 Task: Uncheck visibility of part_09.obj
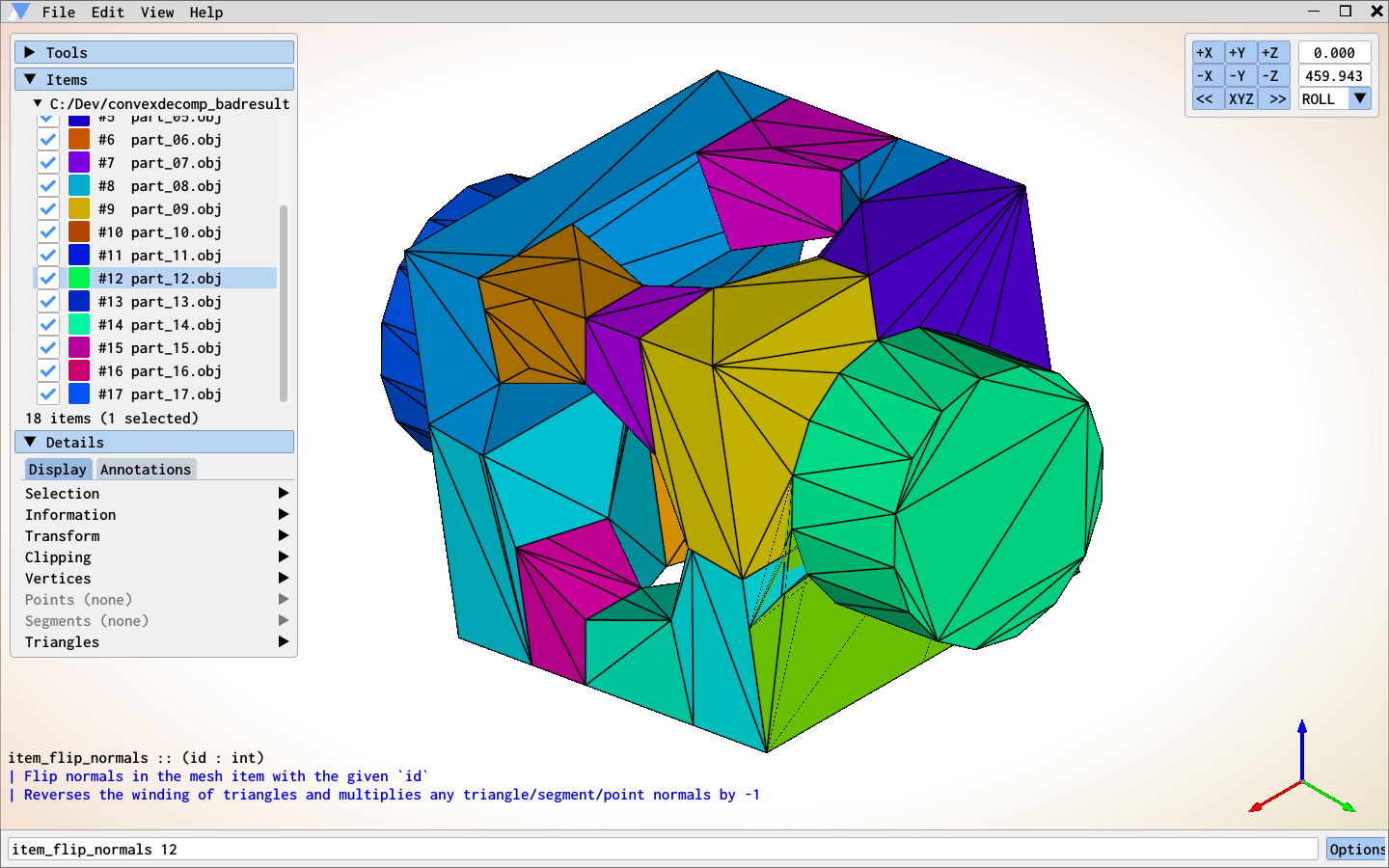click(48, 209)
